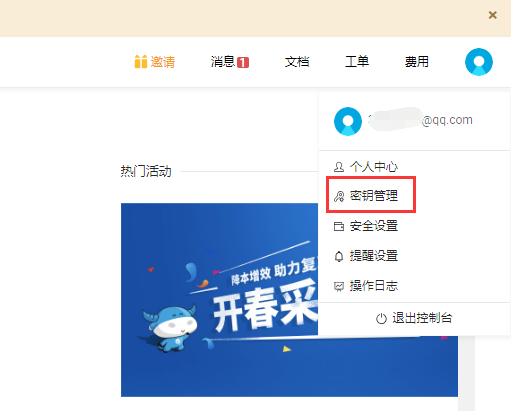The height and width of the screenshot is (411, 511).
Task: Click the user avatar in top navigation
Action: click(x=479, y=62)
